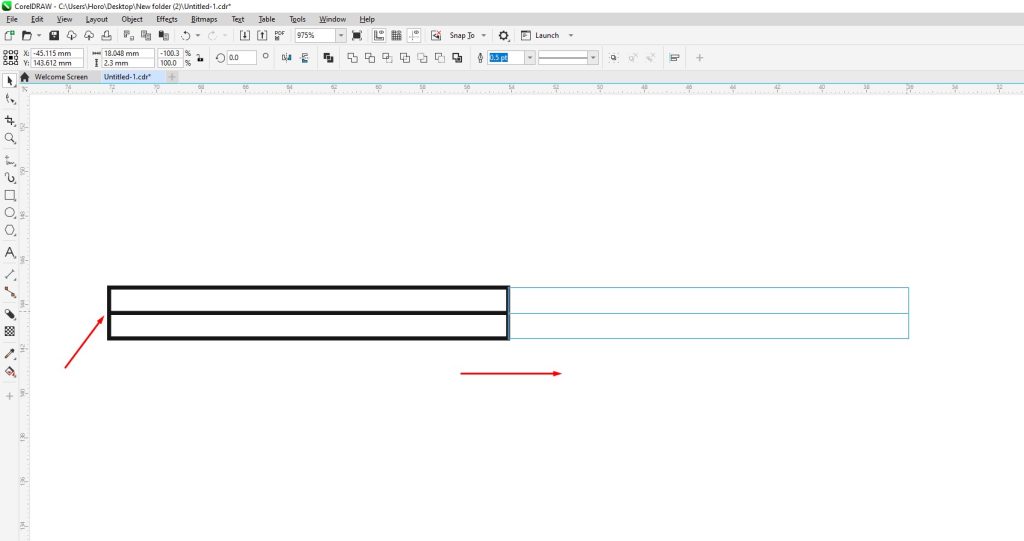The height and width of the screenshot is (541, 1024).
Task: Expand the Open folder dropdown arrow
Action: pyautogui.click(x=39, y=35)
